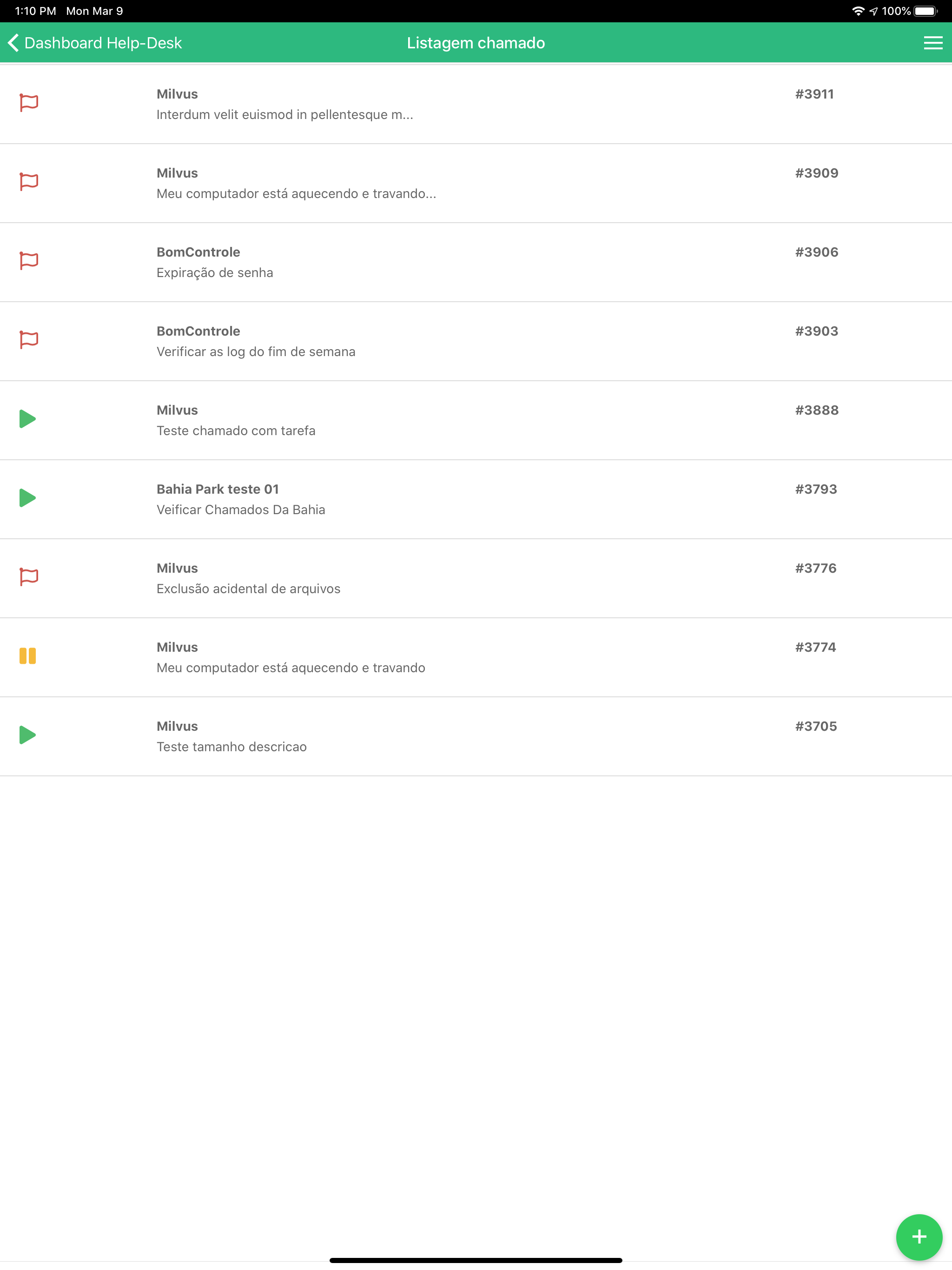Select ticket number #3909
This screenshot has width=952, height=1270.
(816, 173)
